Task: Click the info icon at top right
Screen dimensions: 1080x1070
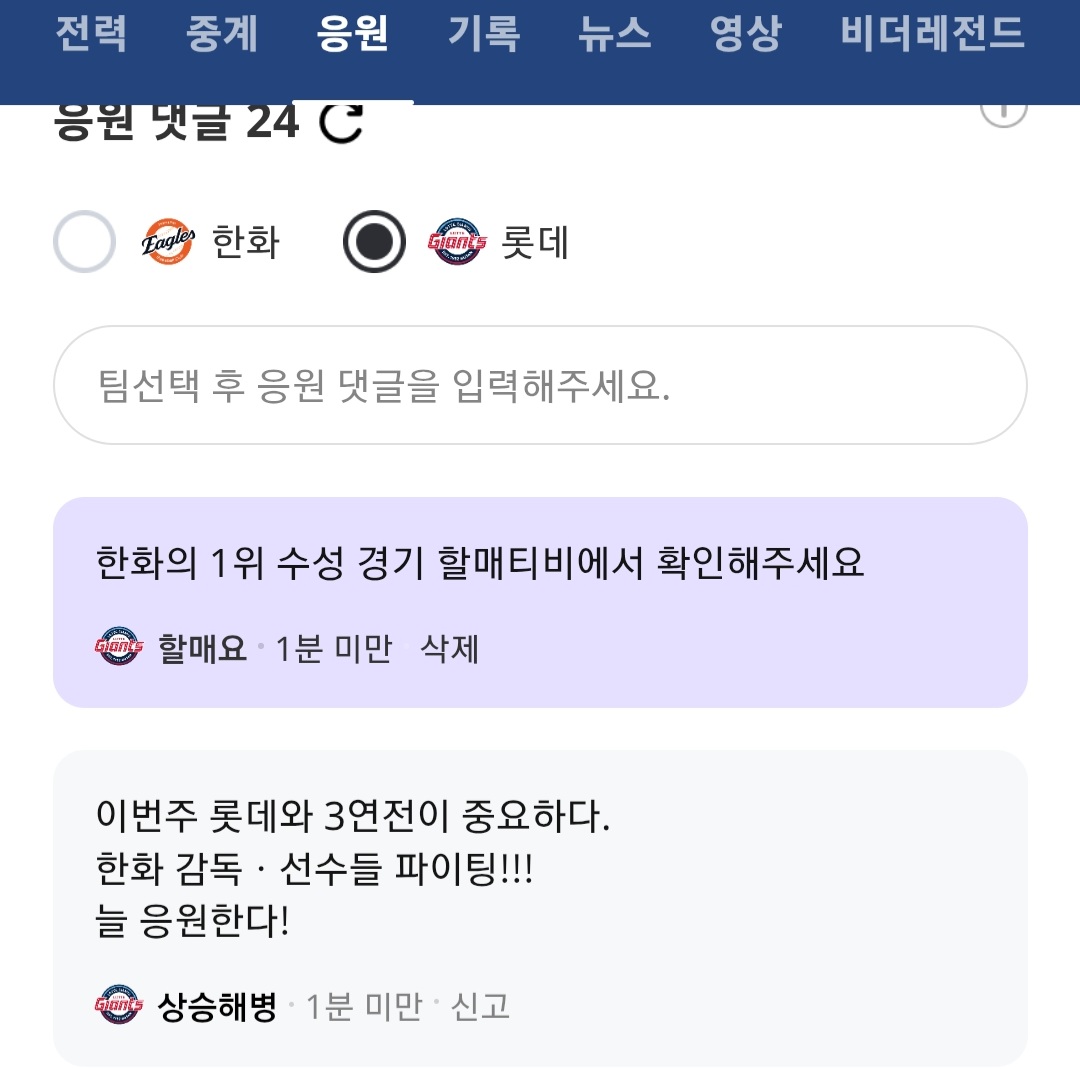Action: (1003, 110)
